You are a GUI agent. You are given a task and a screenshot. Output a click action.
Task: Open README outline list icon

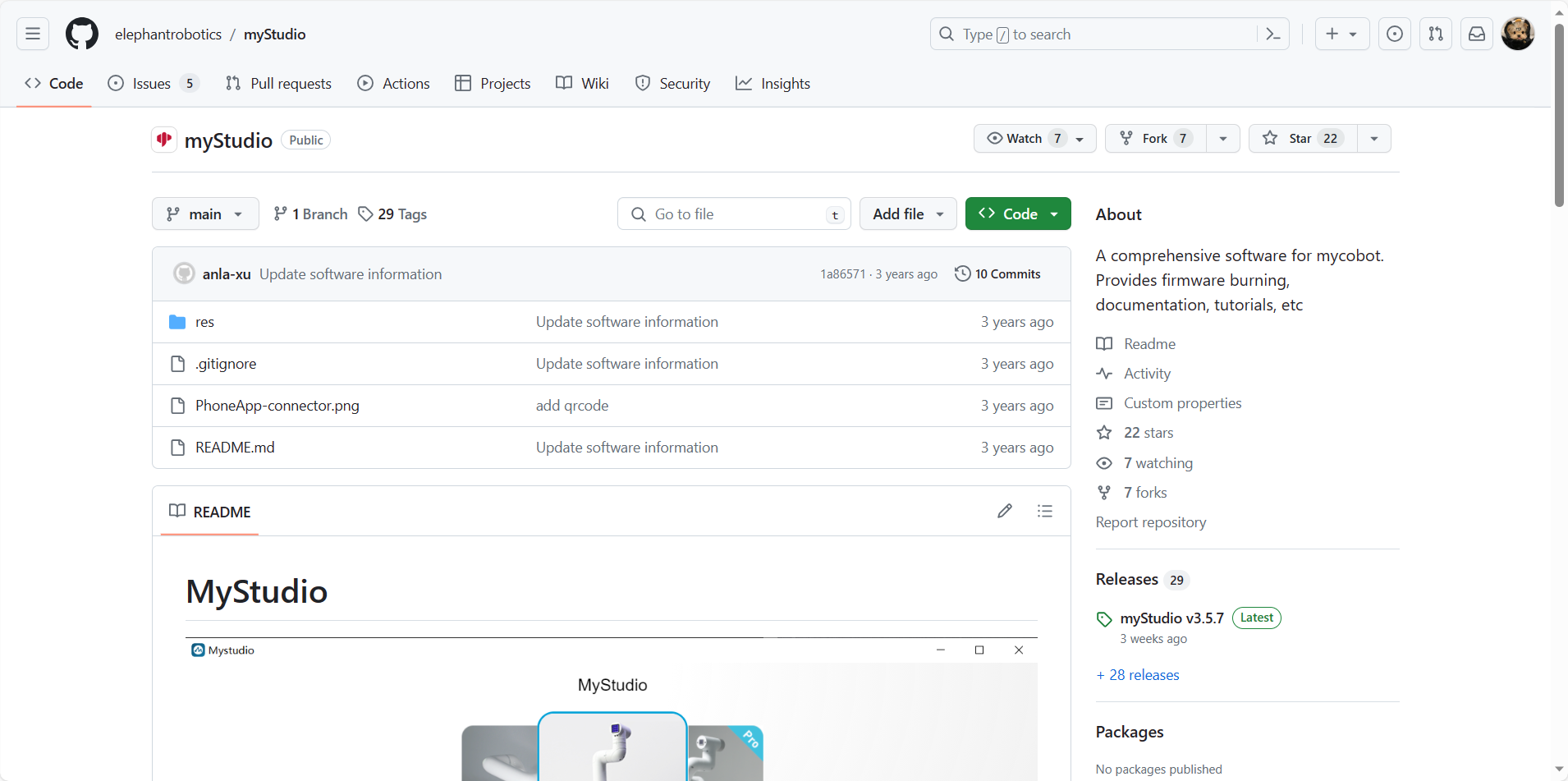1045,511
